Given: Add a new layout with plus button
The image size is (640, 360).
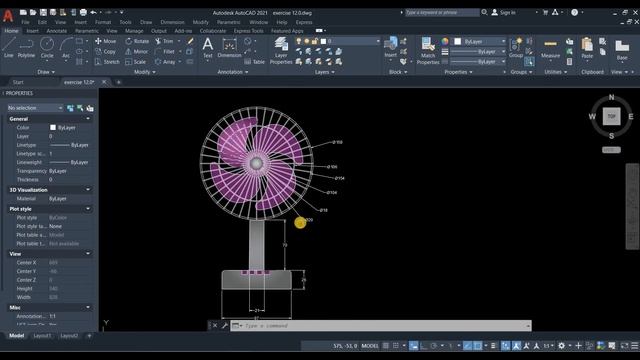Looking at the screenshot, I should [x=89, y=336].
